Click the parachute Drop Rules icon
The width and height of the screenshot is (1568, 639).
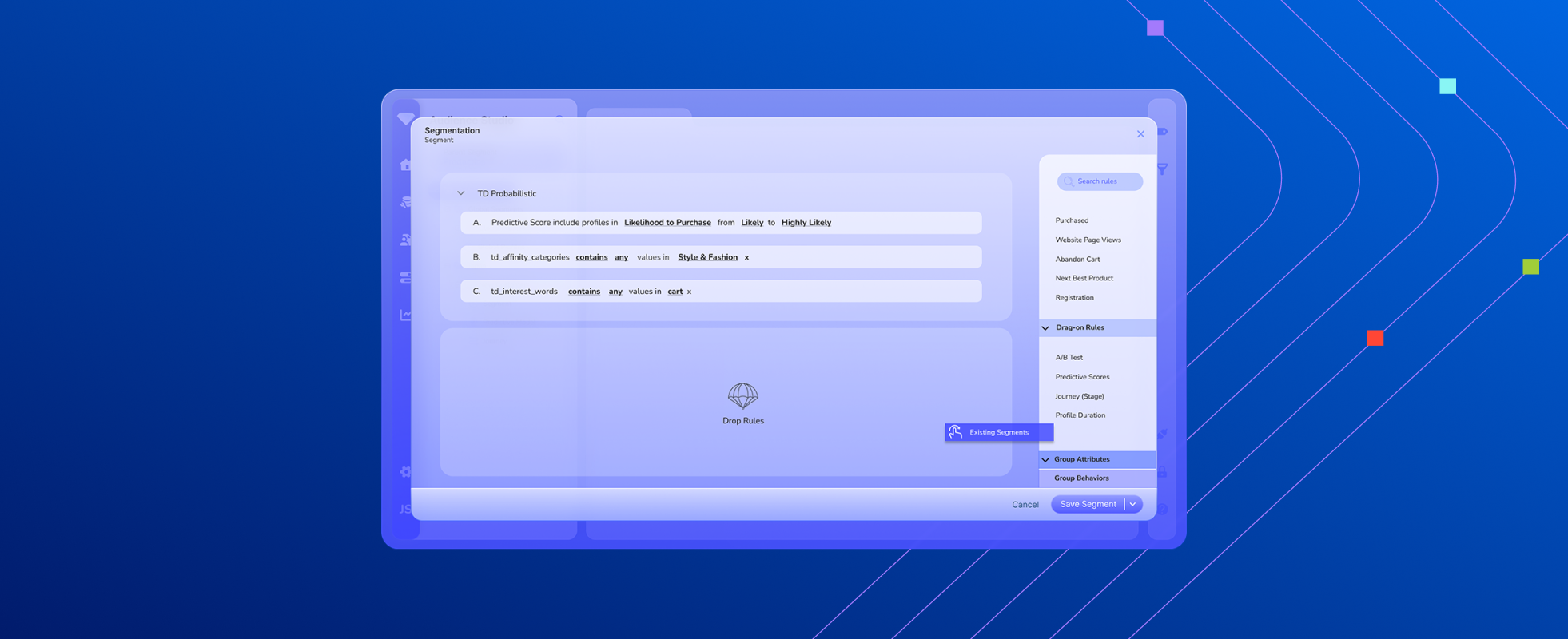[x=742, y=395]
